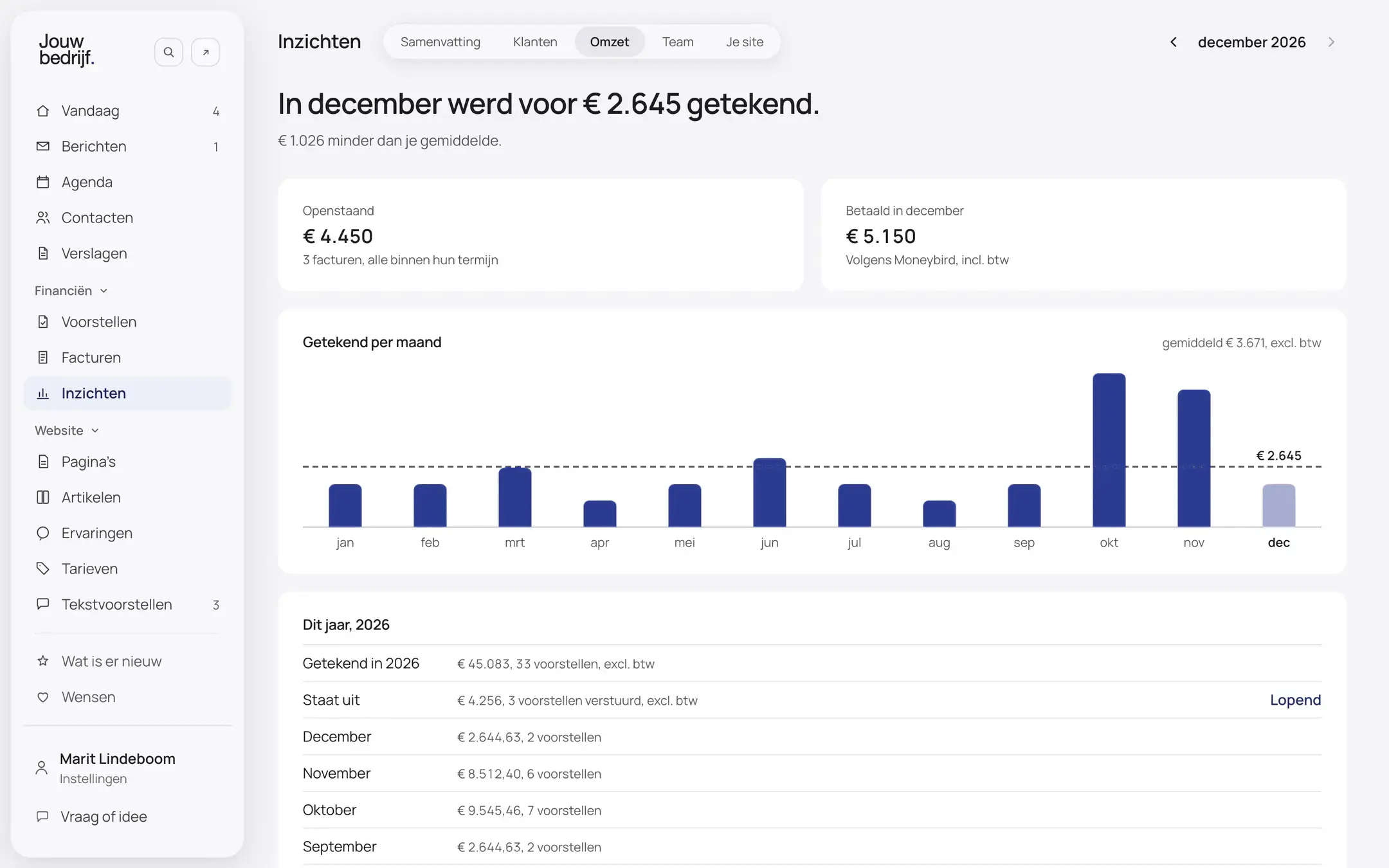This screenshot has width=1389, height=868.
Task: Click the user icon beside Marit Lindeboom
Action: click(42, 768)
